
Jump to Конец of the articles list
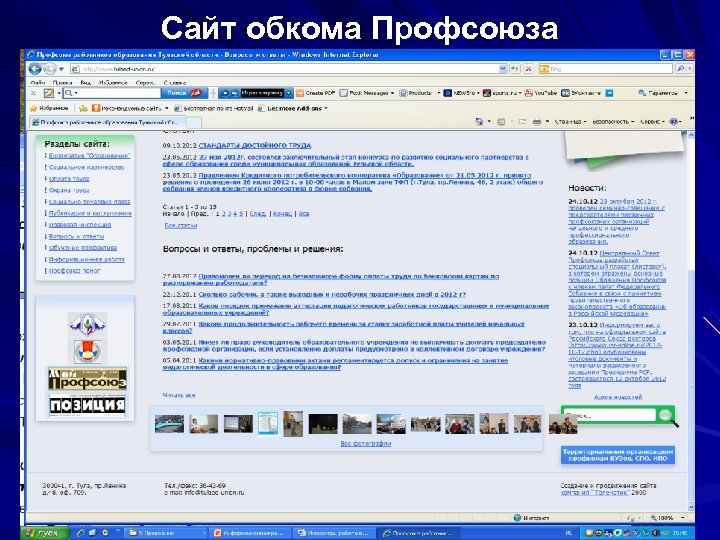point(282,214)
